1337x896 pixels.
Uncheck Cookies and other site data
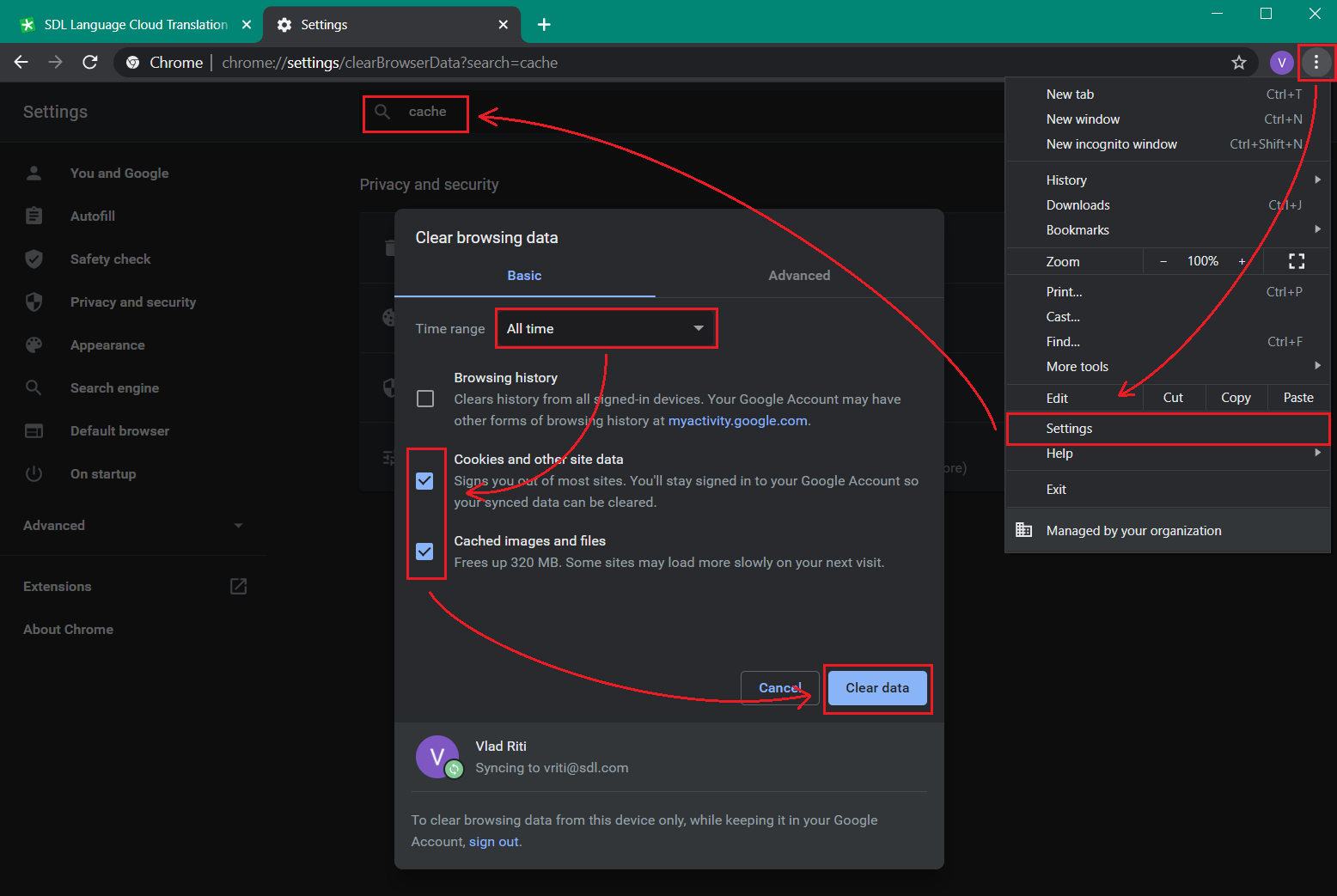point(424,480)
